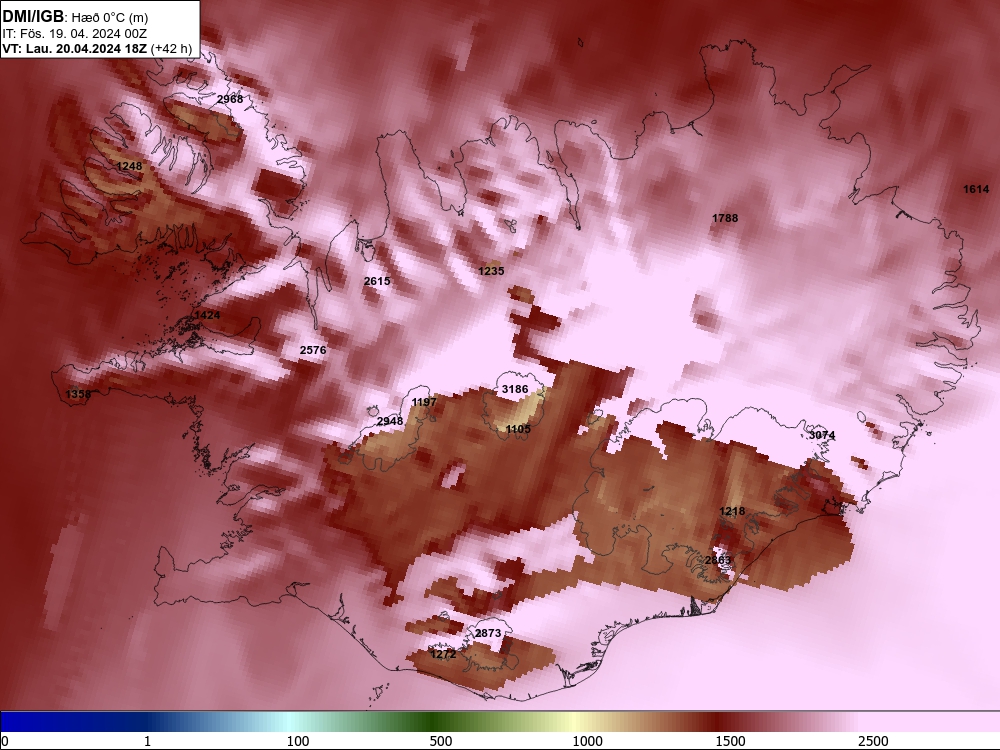1000x750 pixels.
Task: Click the 1197 height value
Action: pyautogui.click(x=424, y=402)
